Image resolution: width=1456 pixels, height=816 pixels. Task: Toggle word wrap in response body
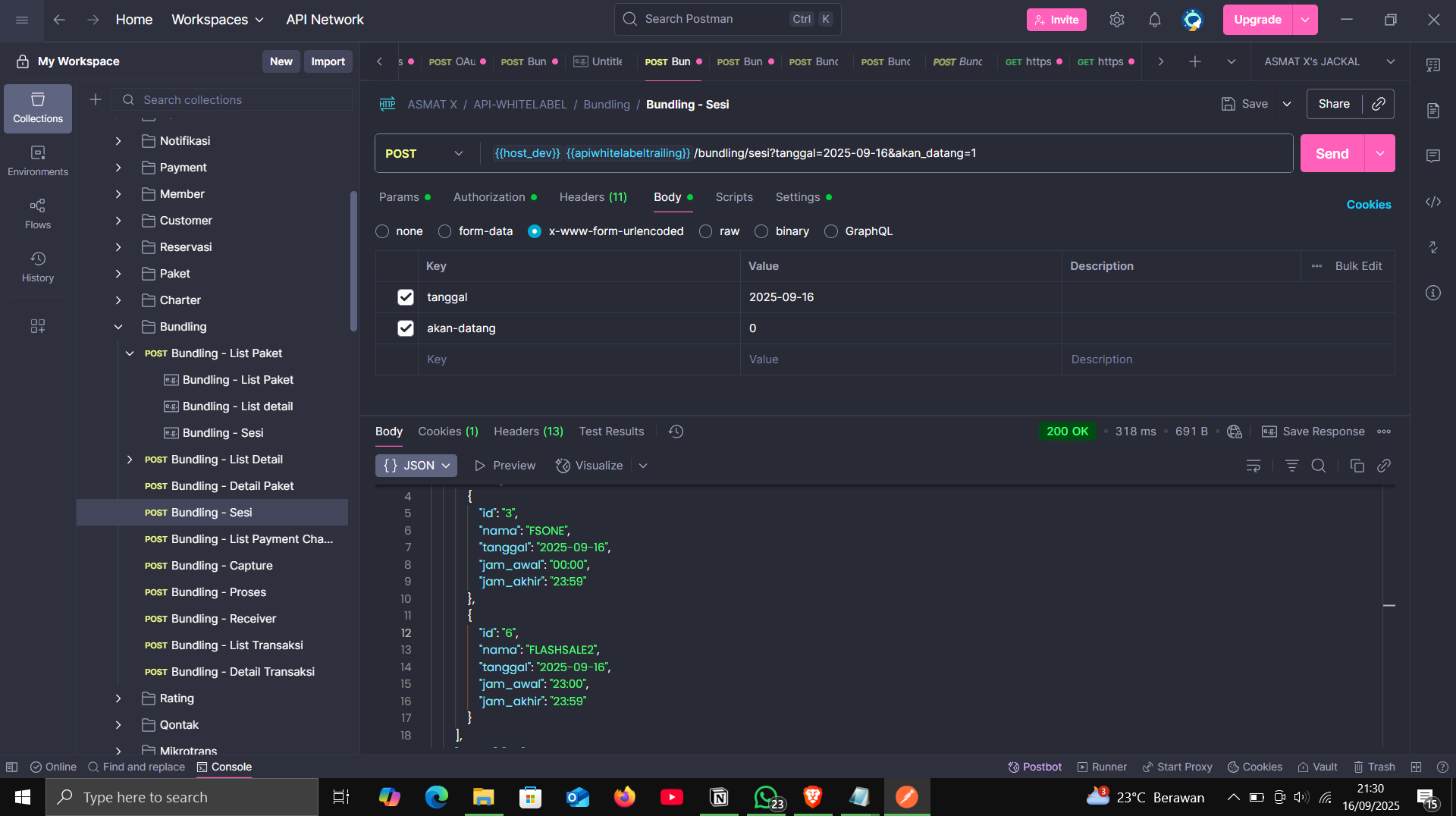pyautogui.click(x=1254, y=466)
